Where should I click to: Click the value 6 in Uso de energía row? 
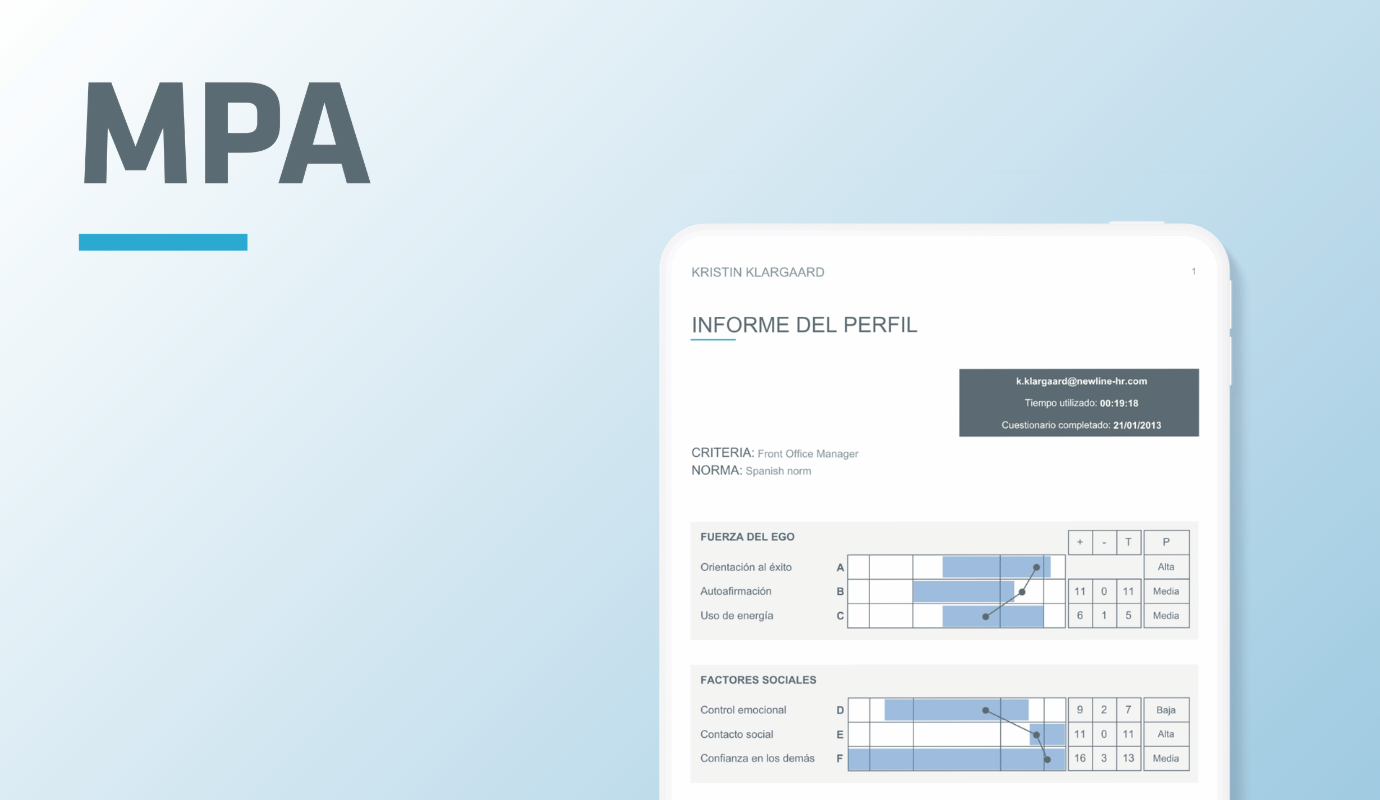point(1080,616)
